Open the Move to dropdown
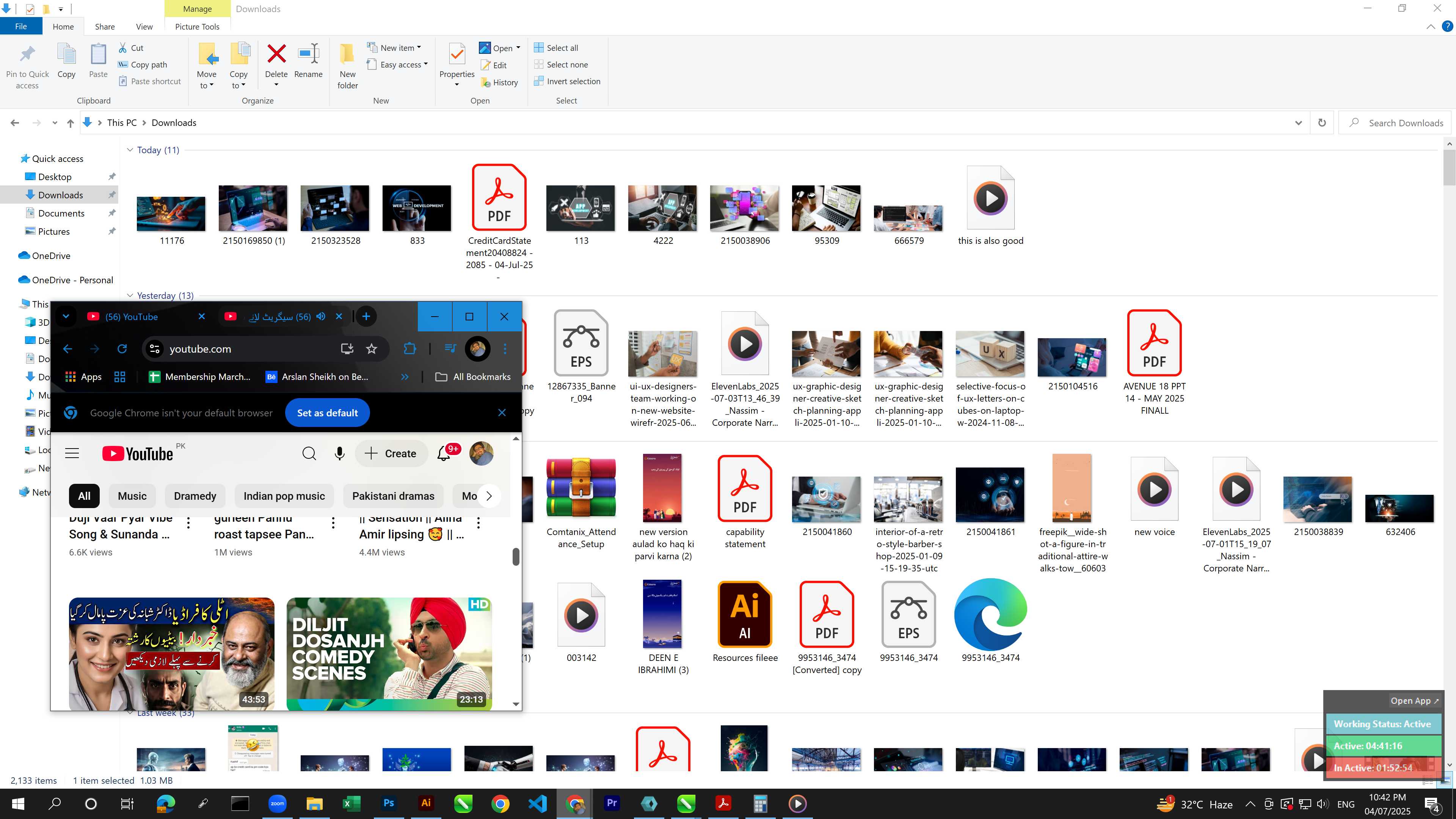 [206, 66]
